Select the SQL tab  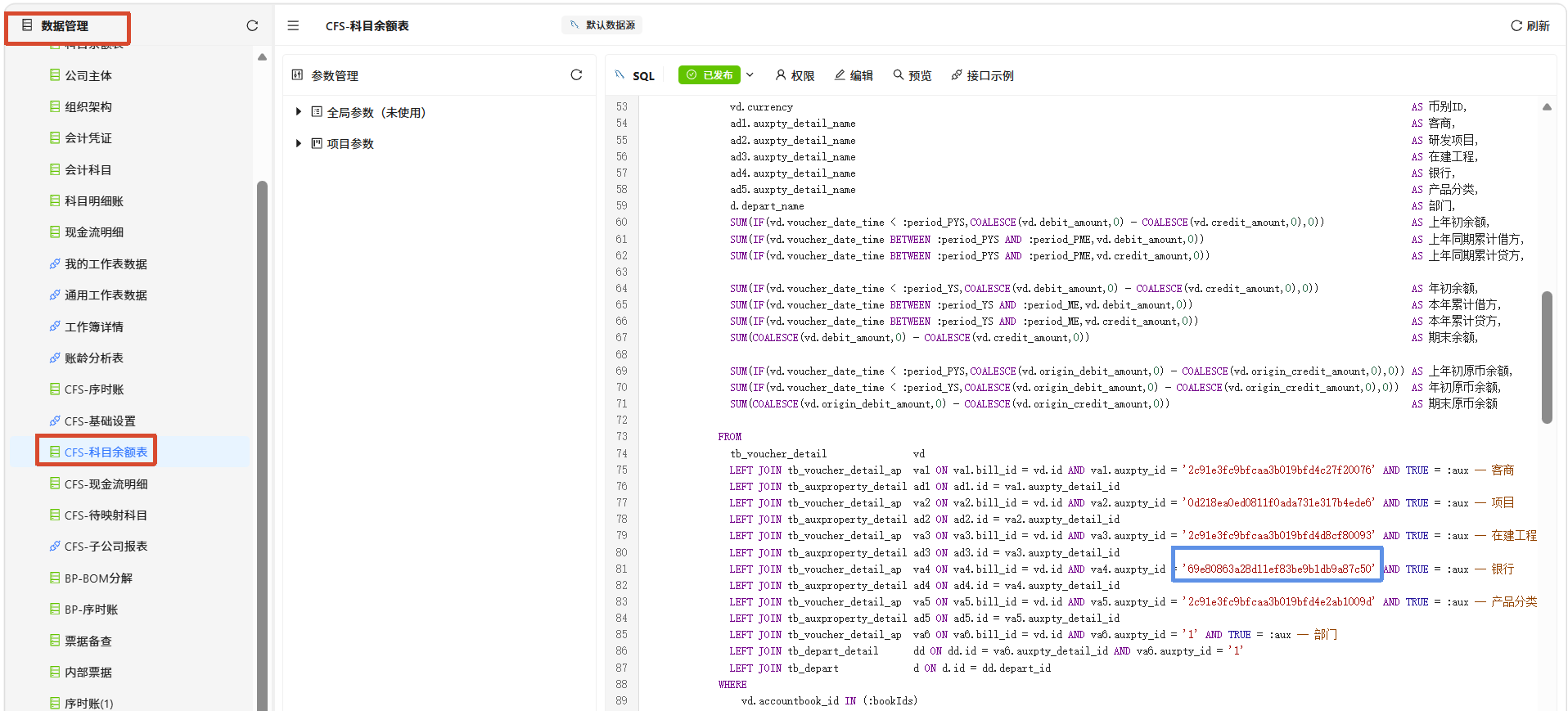tap(635, 75)
